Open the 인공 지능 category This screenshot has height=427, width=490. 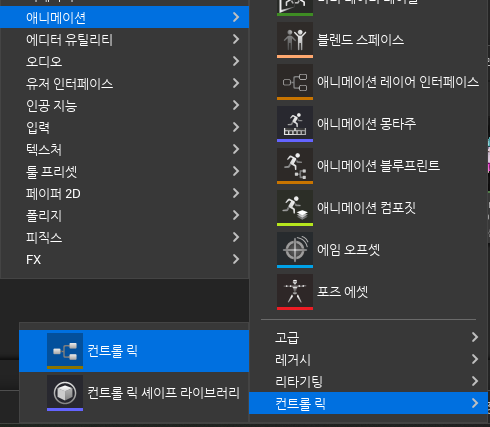pos(124,105)
